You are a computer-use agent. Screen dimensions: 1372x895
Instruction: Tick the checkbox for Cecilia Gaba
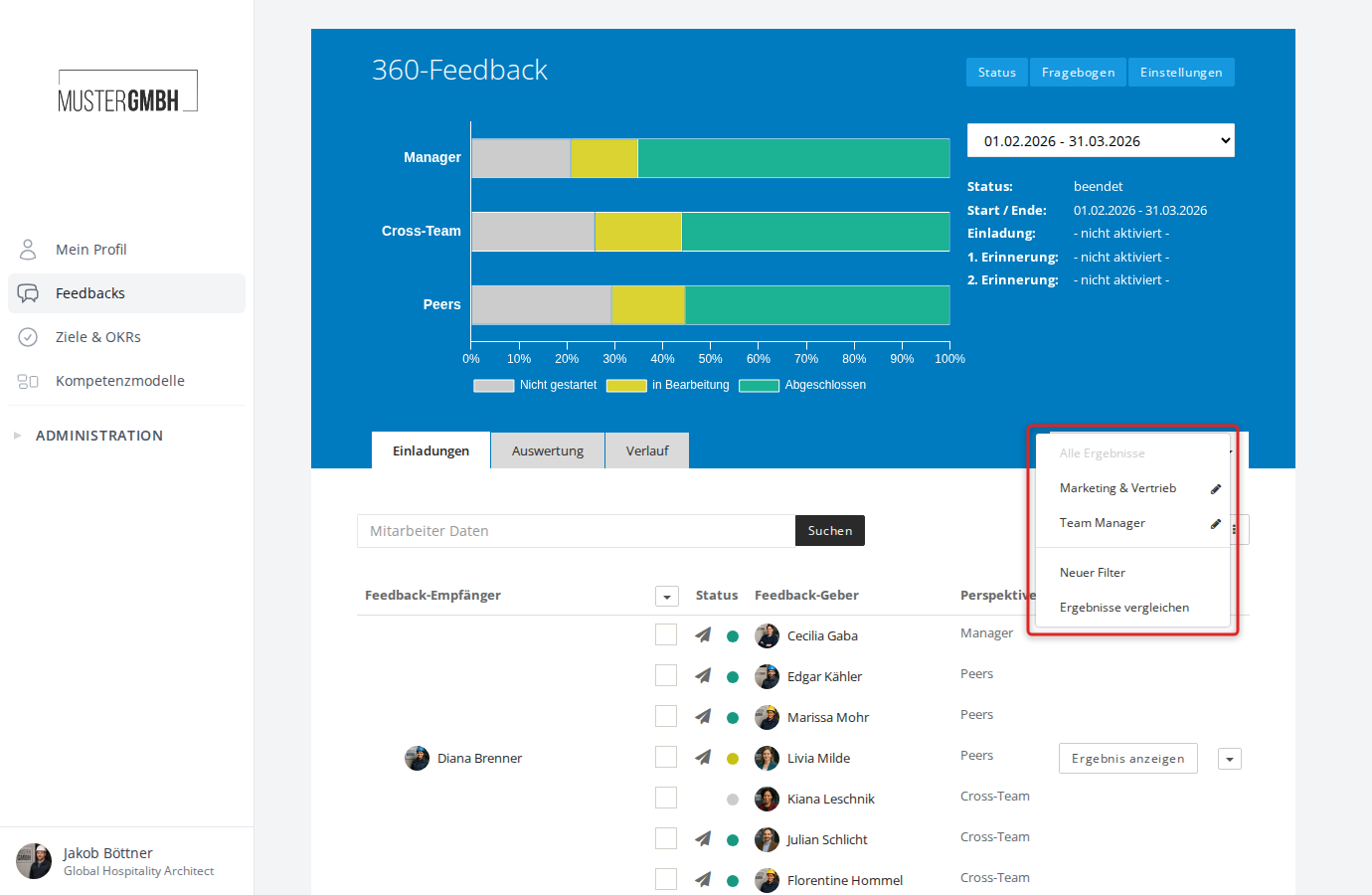666,634
